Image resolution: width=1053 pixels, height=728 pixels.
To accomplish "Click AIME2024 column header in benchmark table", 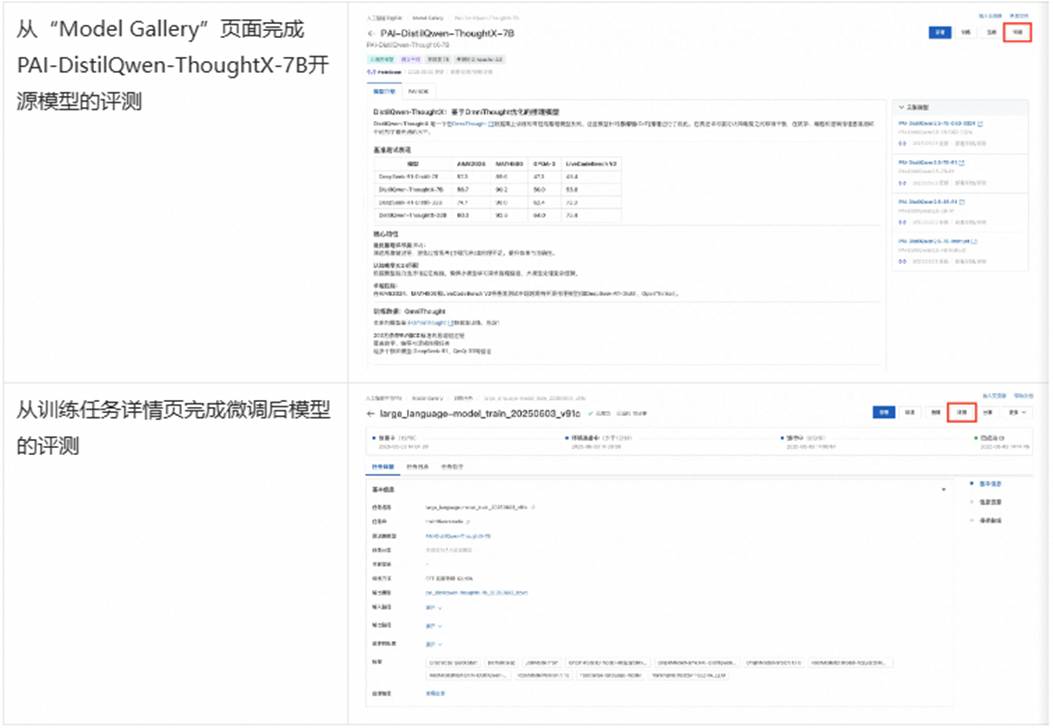I will tap(471, 164).
